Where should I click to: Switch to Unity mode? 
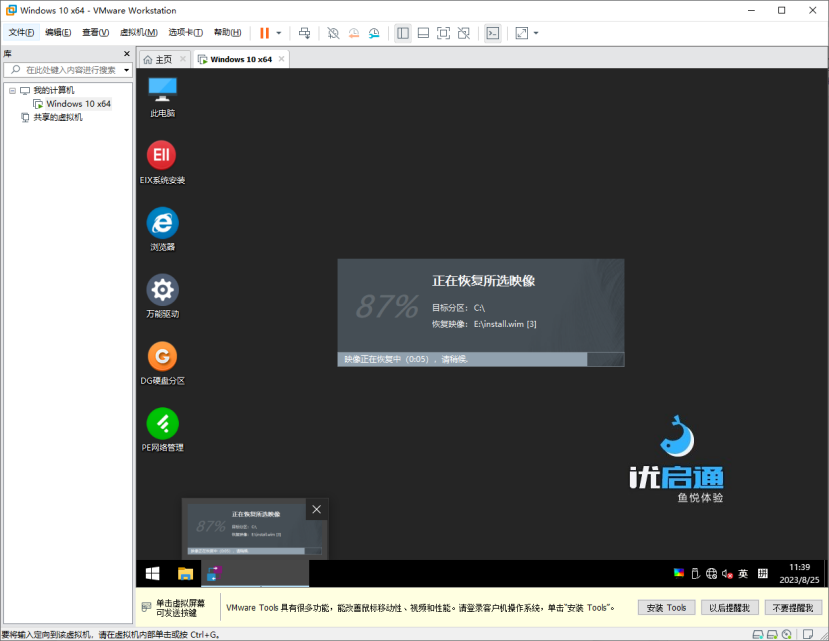[464, 33]
